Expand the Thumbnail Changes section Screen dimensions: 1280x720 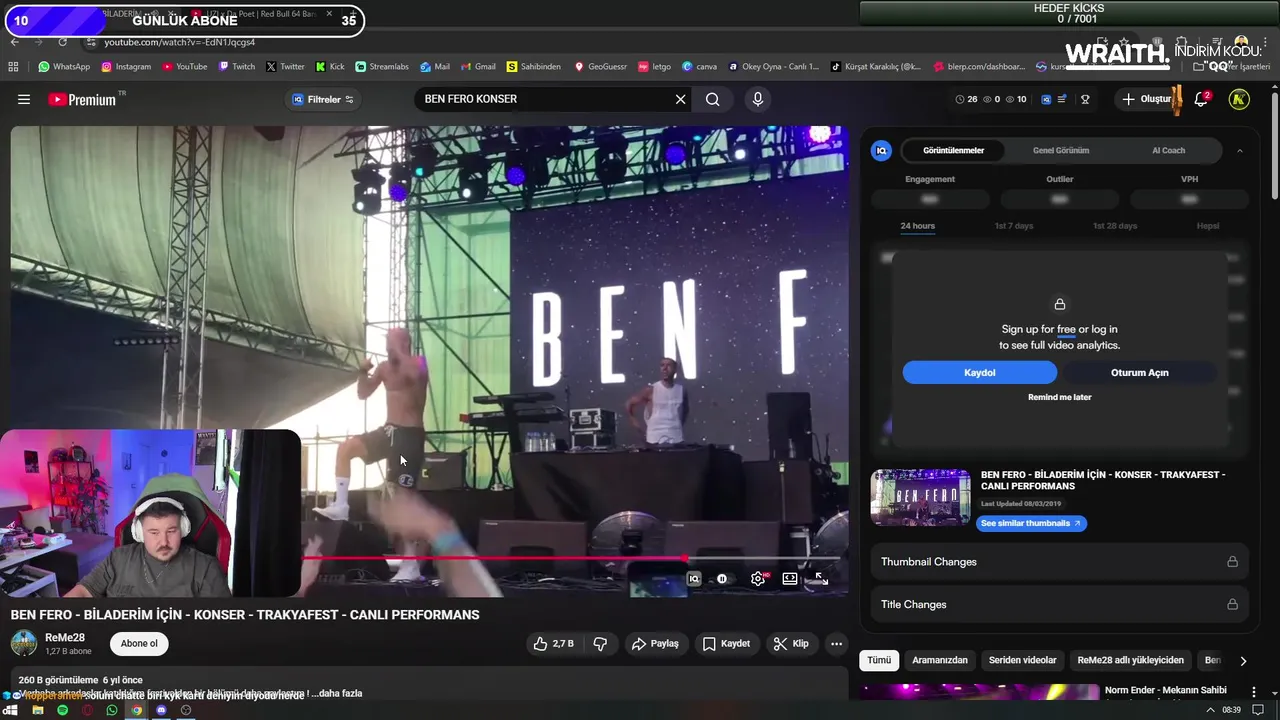coord(1059,562)
